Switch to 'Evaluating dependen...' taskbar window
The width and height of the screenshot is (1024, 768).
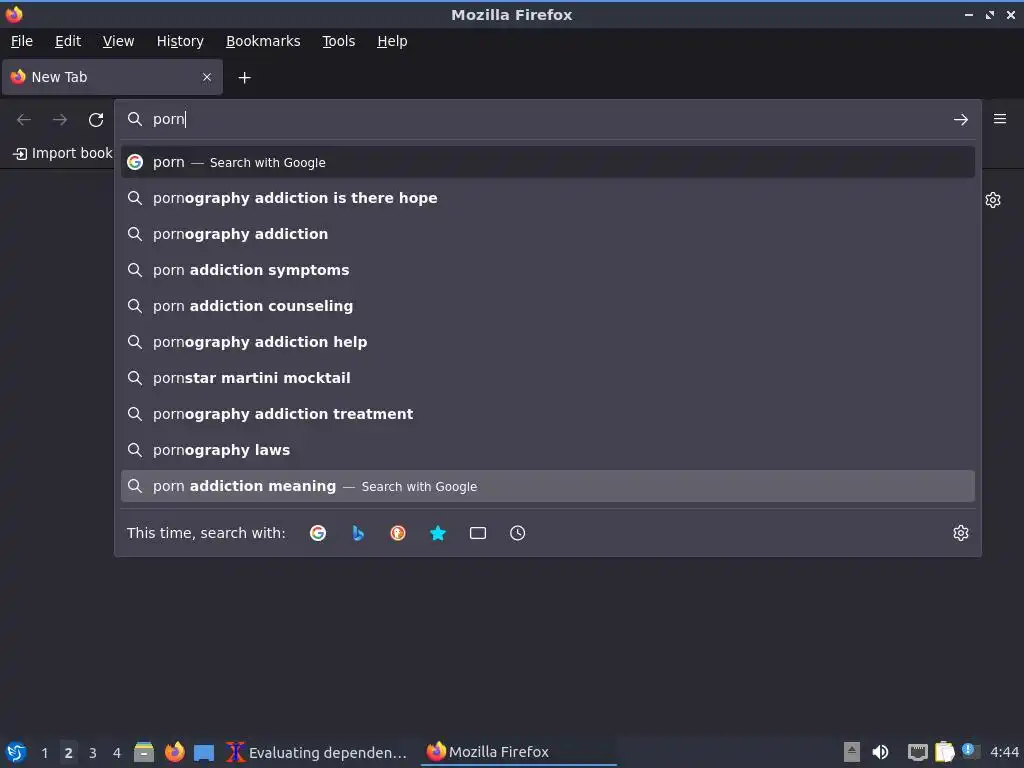(317, 752)
